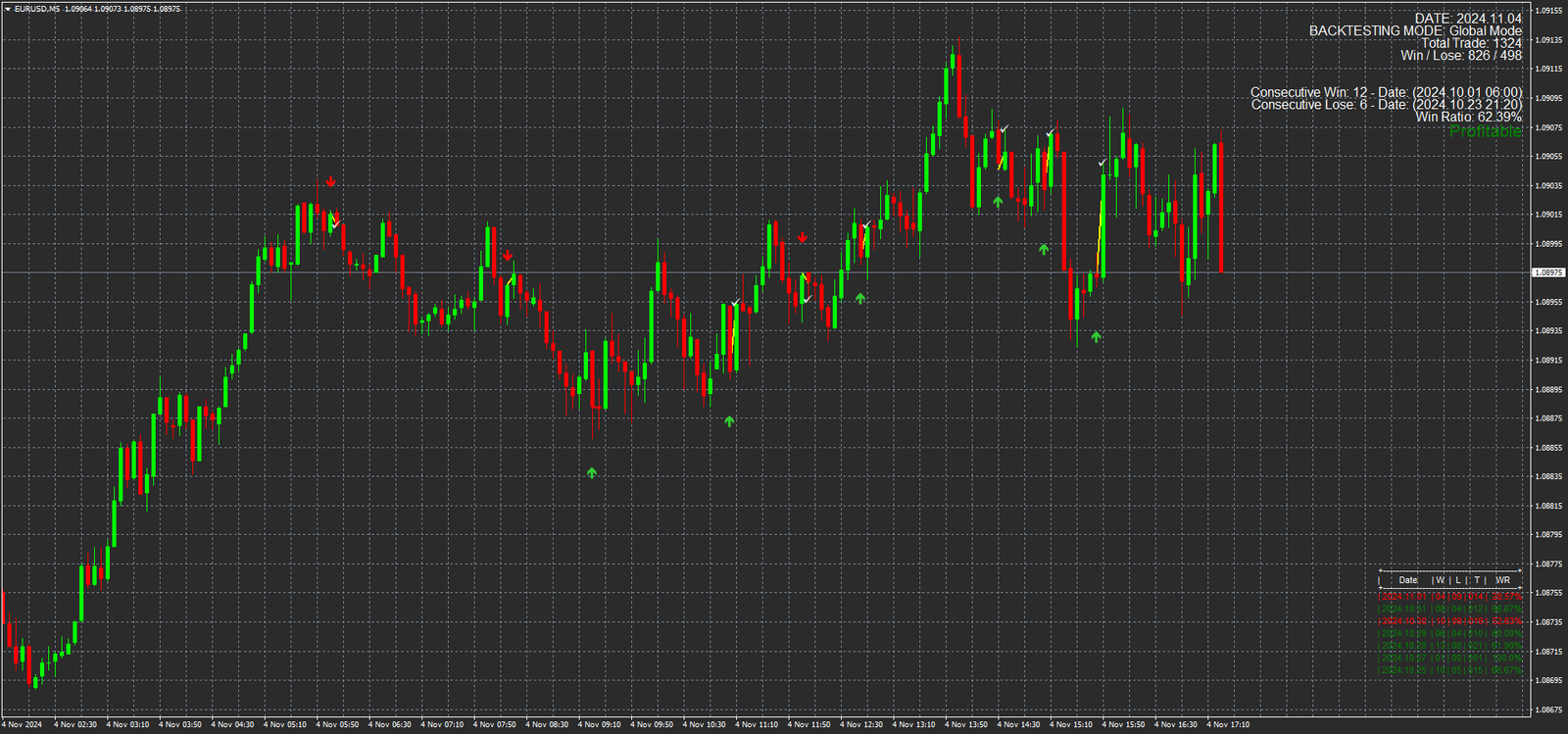This screenshot has width=1568, height=734.
Task: Click the WR column header in table
Action: point(1502,580)
